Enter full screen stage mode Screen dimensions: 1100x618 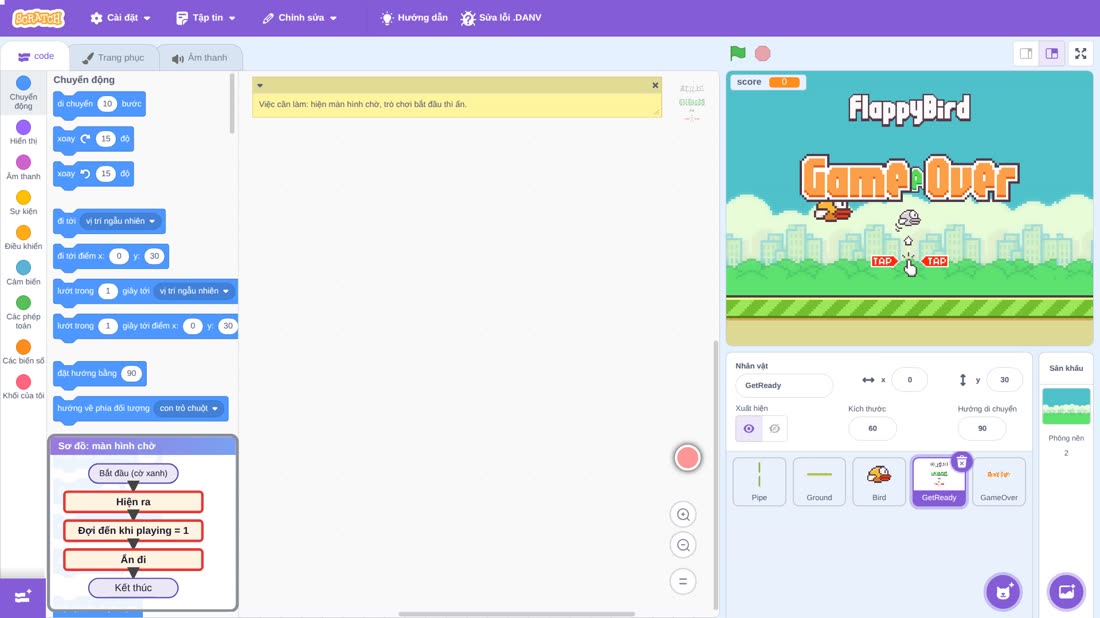tap(1080, 53)
